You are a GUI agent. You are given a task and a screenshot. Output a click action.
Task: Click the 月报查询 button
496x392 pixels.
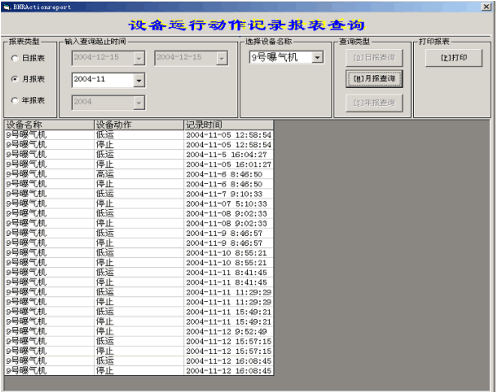[x=374, y=79]
